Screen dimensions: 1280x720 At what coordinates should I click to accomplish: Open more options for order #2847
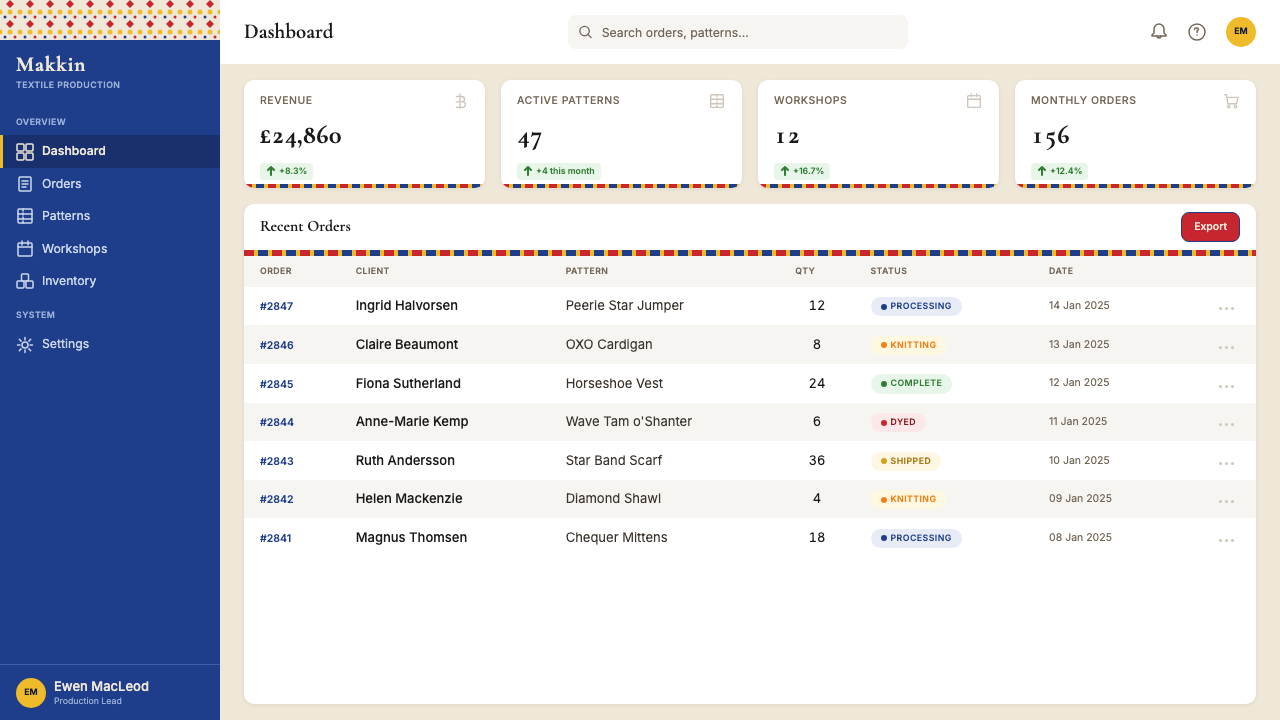coord(1227,309)
